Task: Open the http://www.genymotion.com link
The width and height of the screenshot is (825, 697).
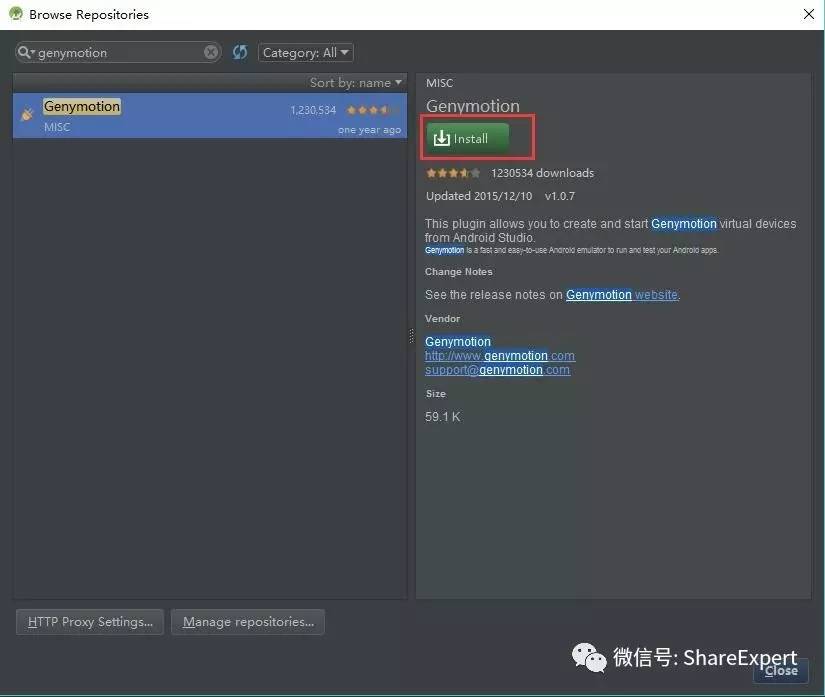Action: click(500, 356)
